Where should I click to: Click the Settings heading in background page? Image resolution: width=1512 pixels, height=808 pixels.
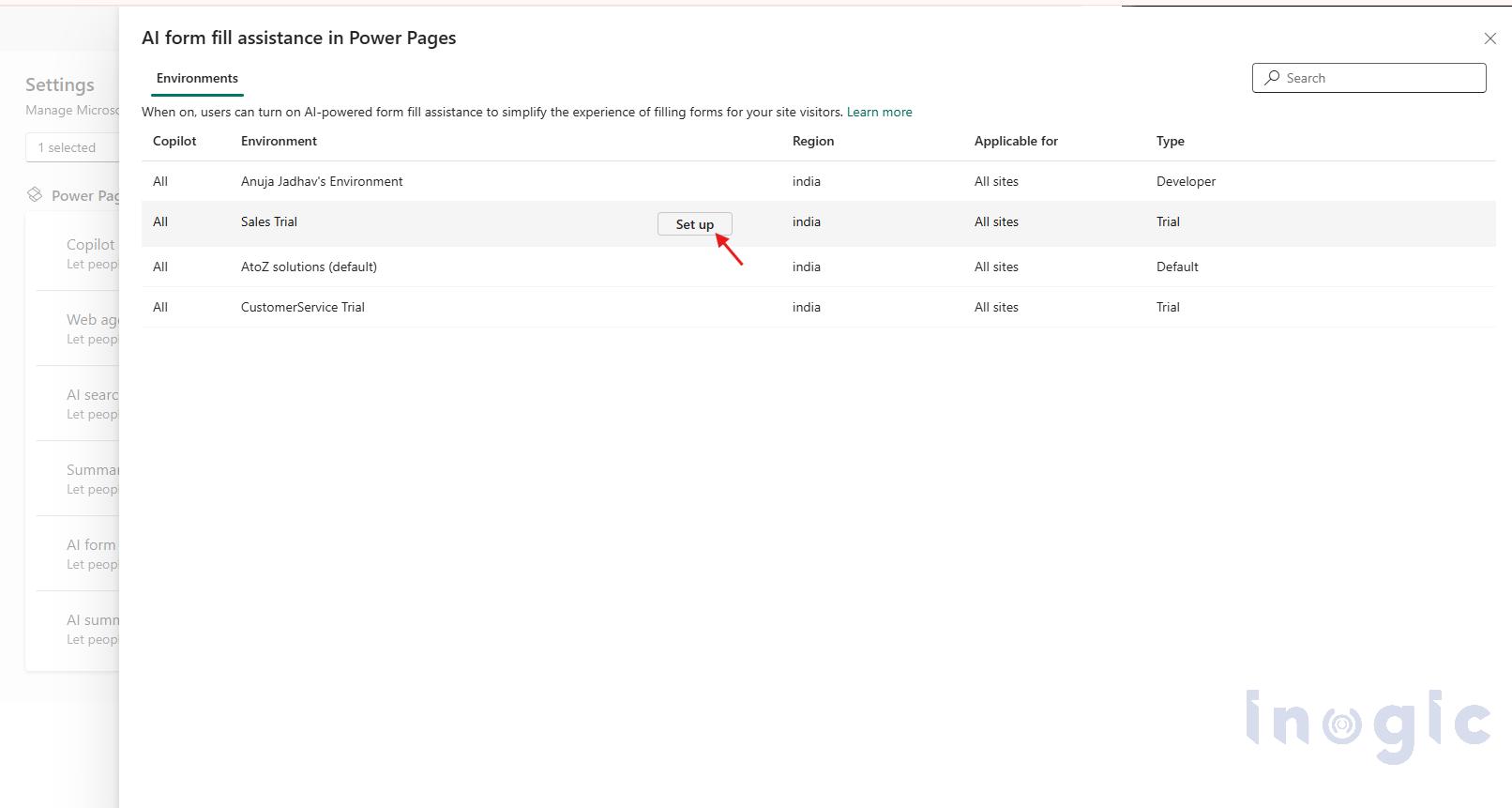pyautogui.click(x=60, y=84)
